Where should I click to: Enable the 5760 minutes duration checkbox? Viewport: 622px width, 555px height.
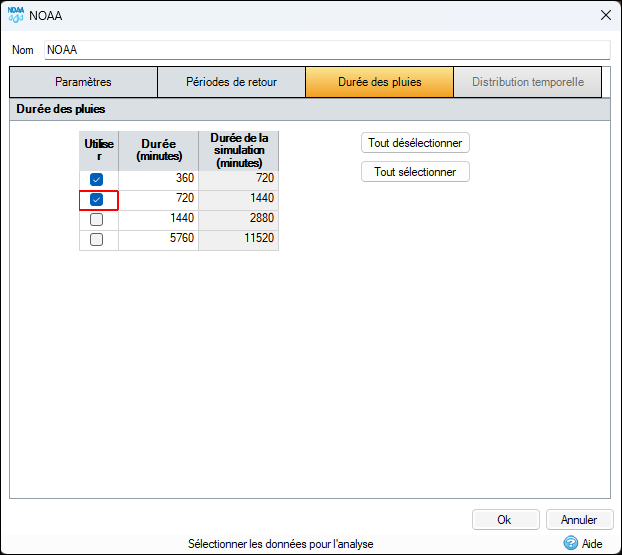96,239
